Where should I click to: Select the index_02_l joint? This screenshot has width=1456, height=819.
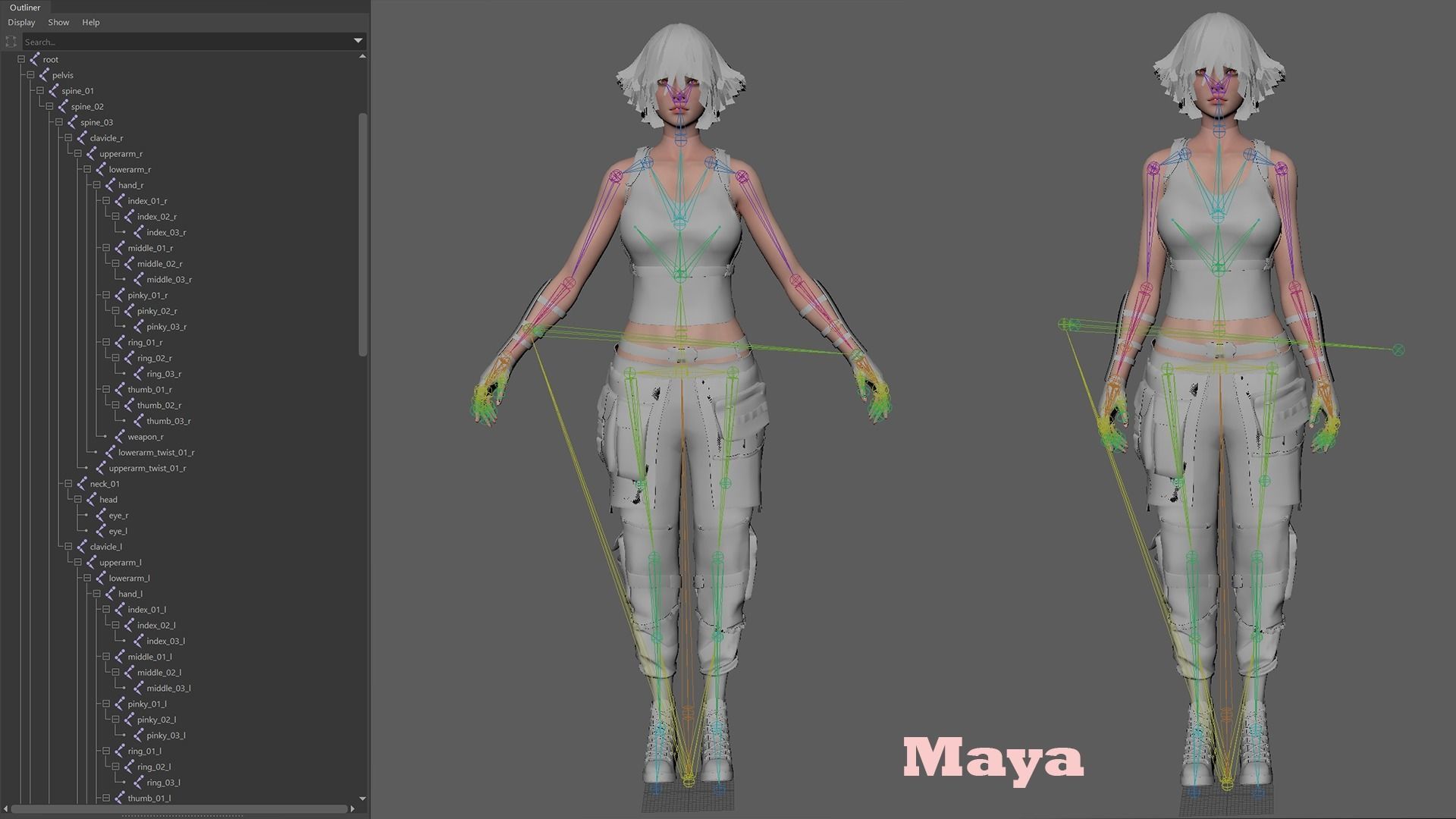tap(156, 626)
